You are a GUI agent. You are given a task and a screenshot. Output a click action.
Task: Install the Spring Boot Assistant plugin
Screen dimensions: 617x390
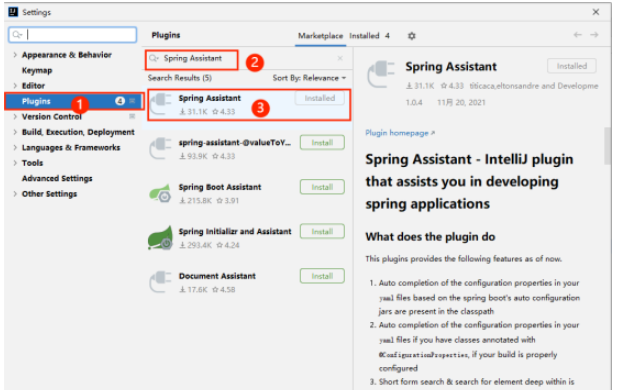click(322, 187)
